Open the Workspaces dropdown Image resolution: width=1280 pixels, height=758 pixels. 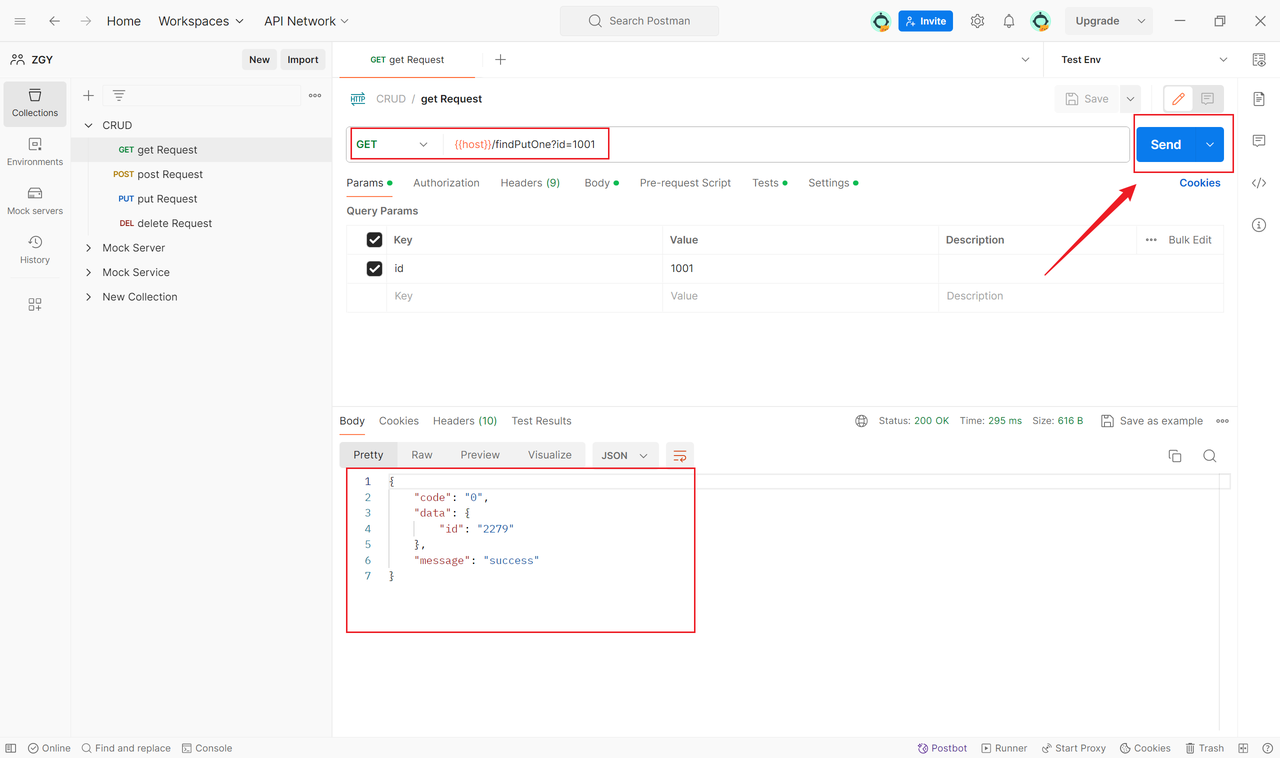tap(201, 21)
